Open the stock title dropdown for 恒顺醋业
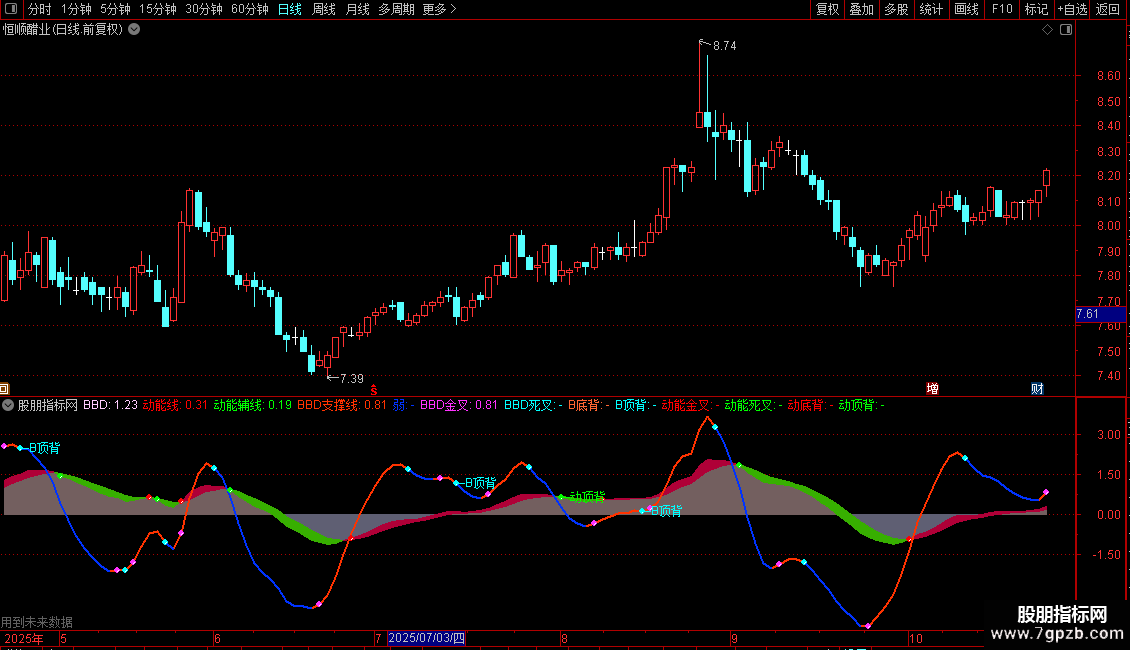The image size is (1130, 650). pyautogui.click(x=134, y=30)
